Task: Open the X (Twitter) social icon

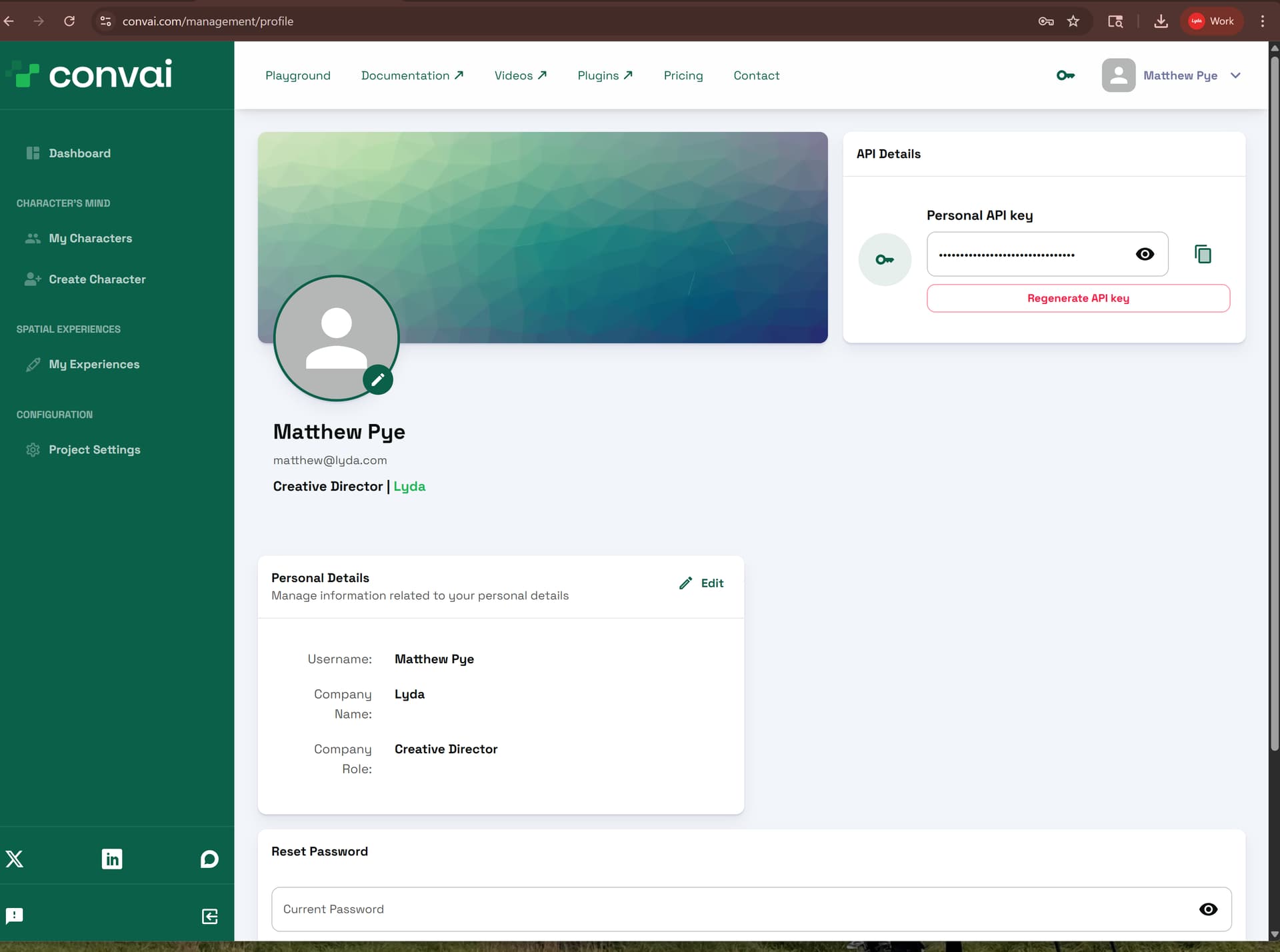Action: (15, 859)
